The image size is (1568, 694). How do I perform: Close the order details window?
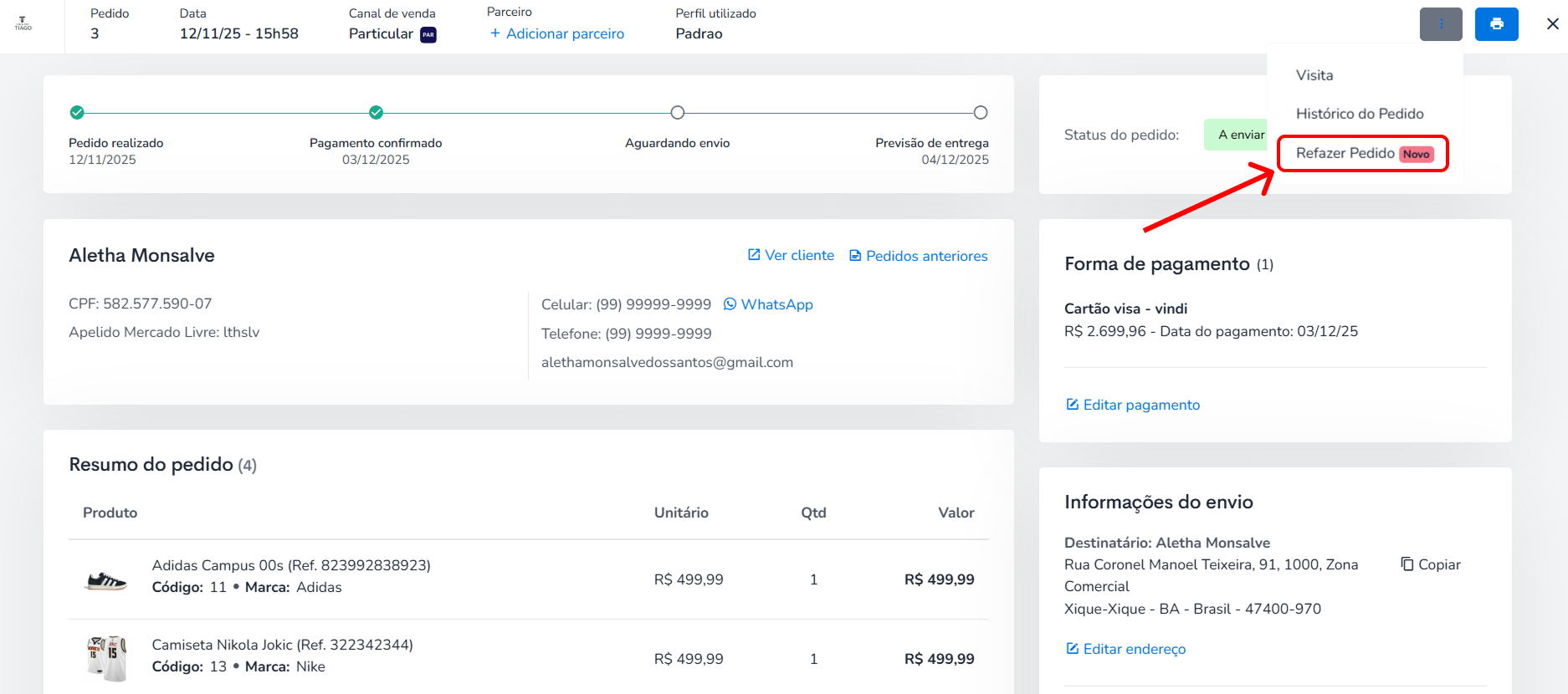1553,24
